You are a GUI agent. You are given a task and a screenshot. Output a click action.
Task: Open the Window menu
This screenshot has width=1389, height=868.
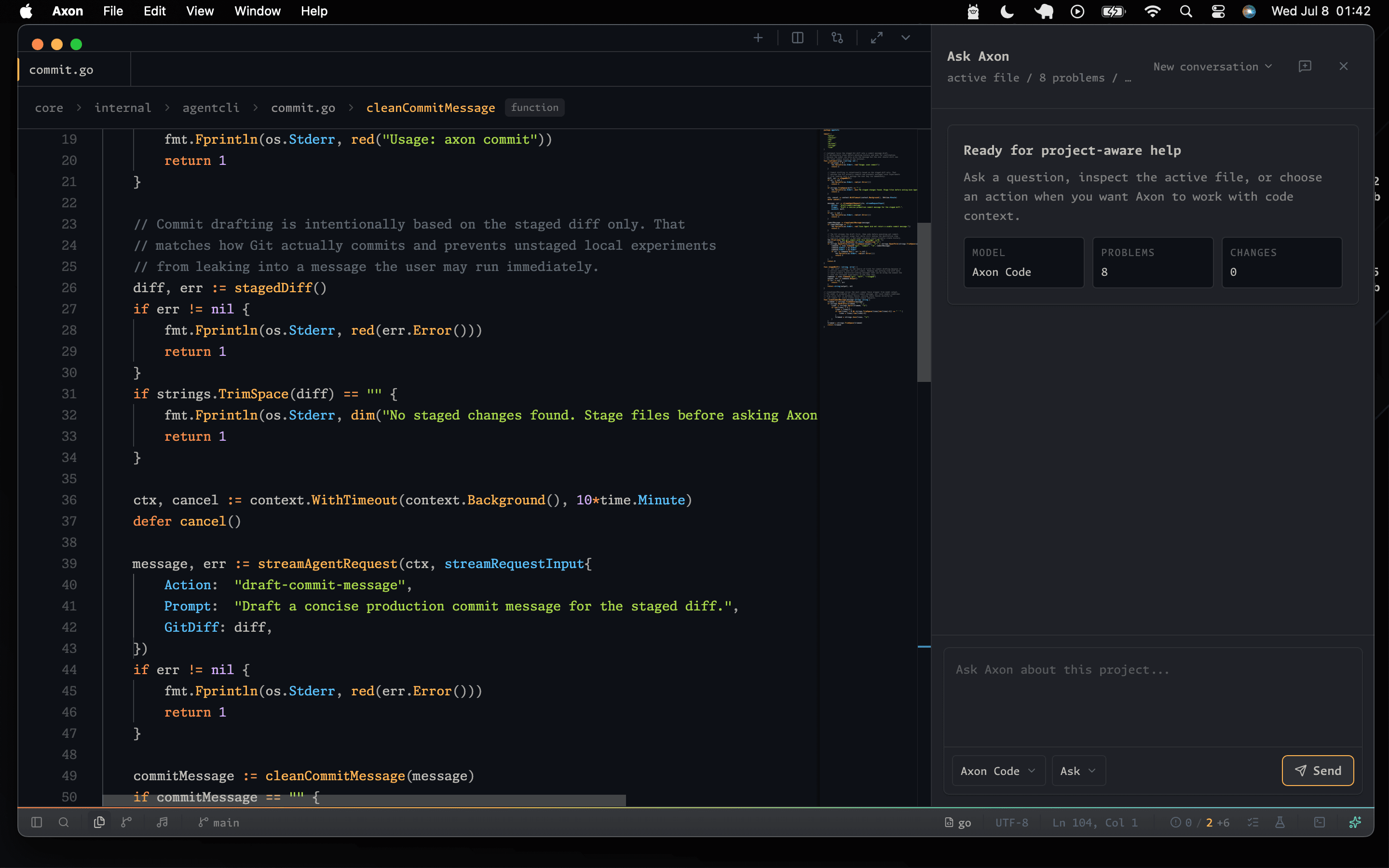(257, 11)
